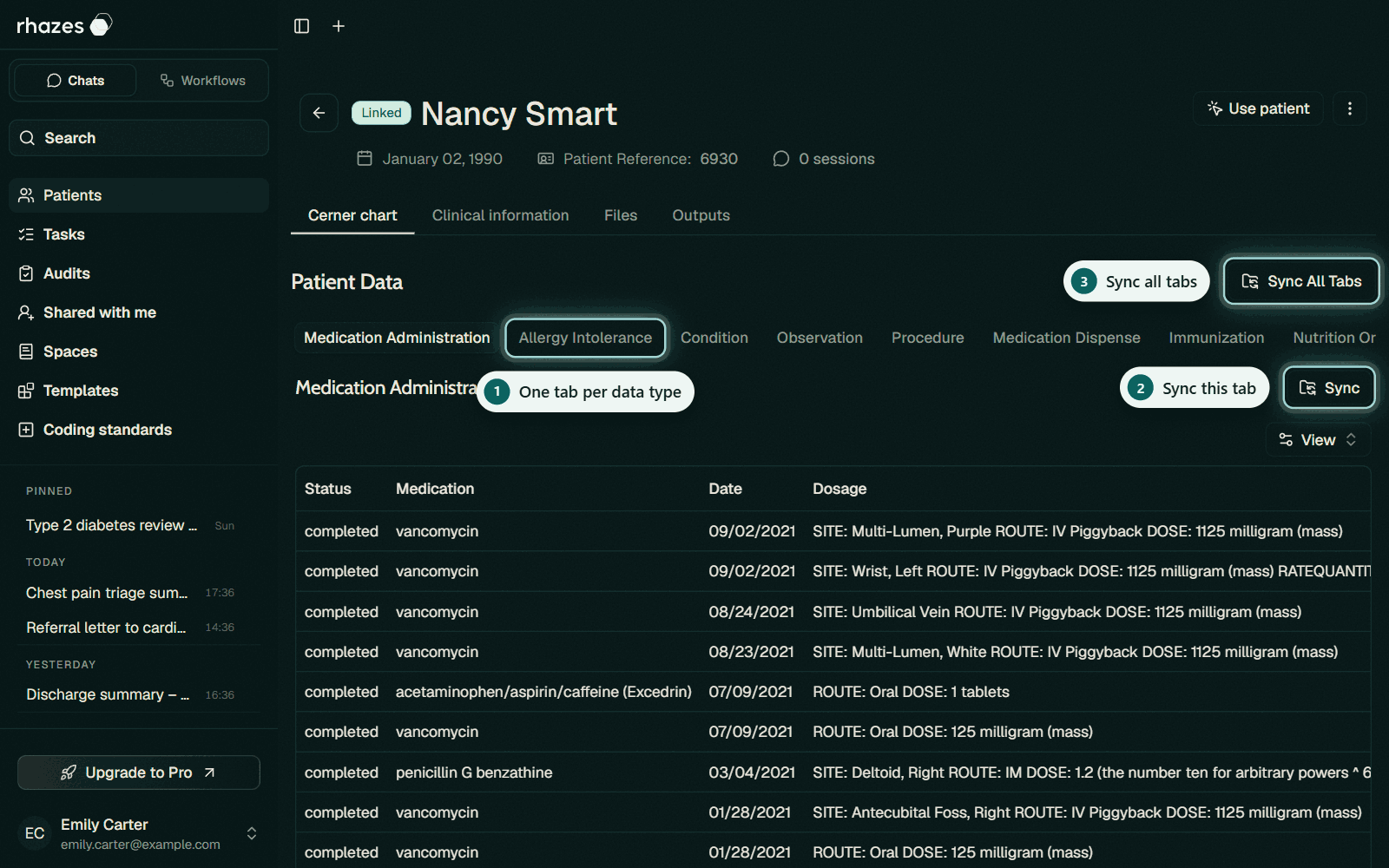The width and height of the screenshot is (1389, 868).
Task: Open a new tab with plus icon
Action: point(339,26)
